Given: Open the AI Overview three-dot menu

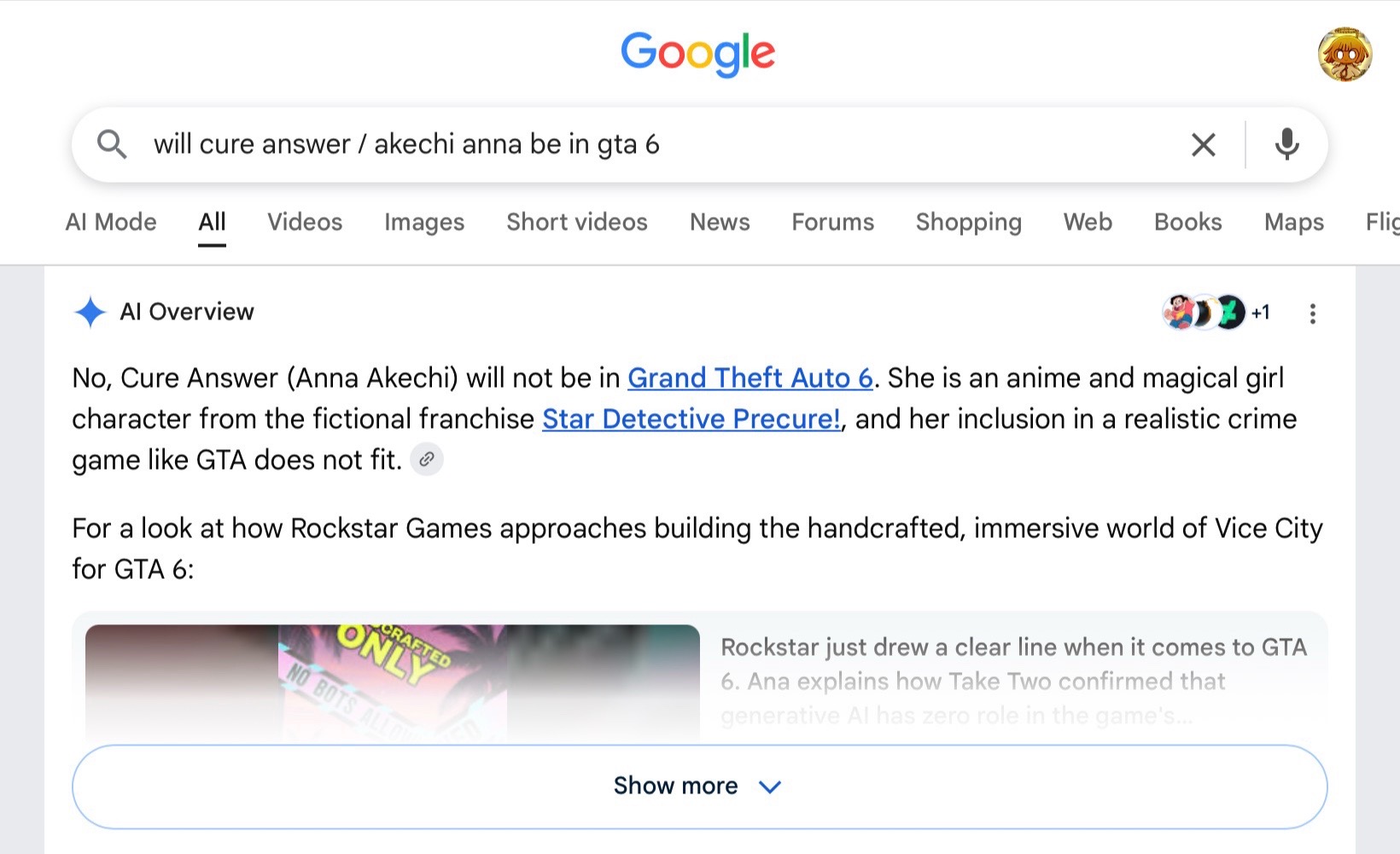Looking at the screenshot, I should (x=1313, y=313).
